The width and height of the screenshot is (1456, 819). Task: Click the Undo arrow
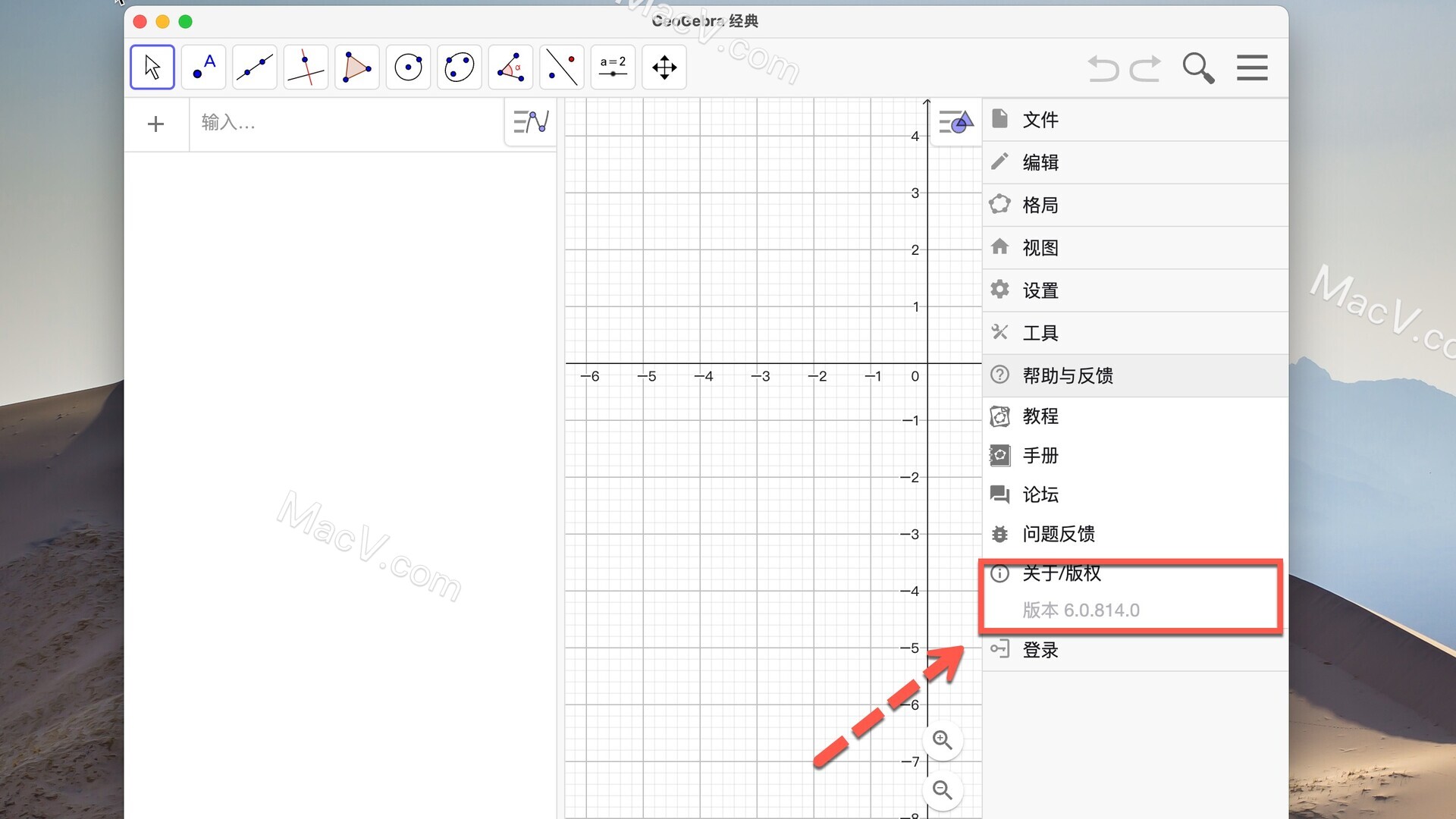click(1103, 68)
